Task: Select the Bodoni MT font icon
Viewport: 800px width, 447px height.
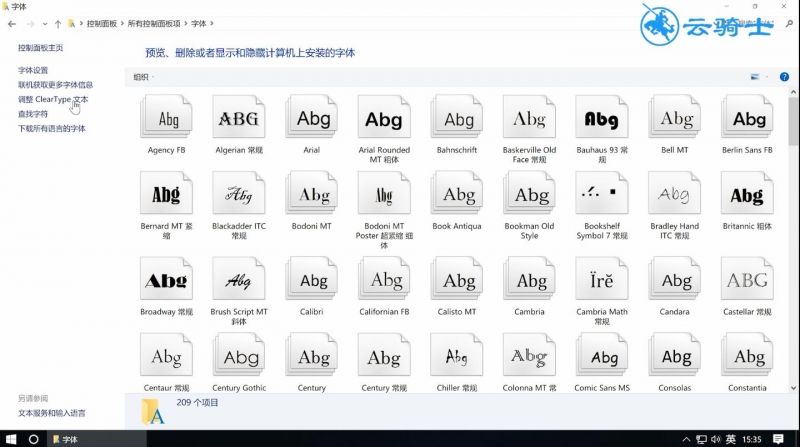Action: tap(312, 193)
